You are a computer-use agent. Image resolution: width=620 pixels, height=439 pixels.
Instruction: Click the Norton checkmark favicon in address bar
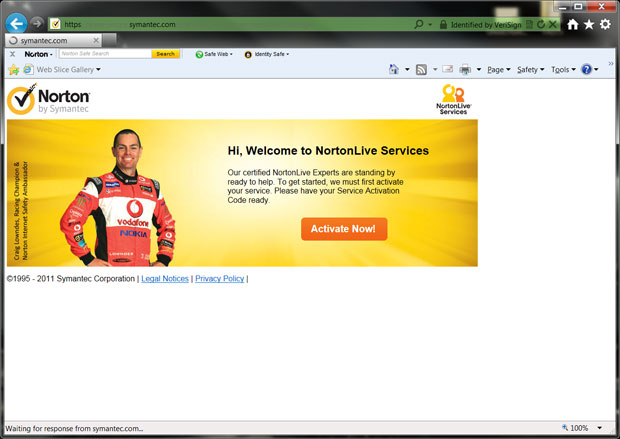[55, 25]
